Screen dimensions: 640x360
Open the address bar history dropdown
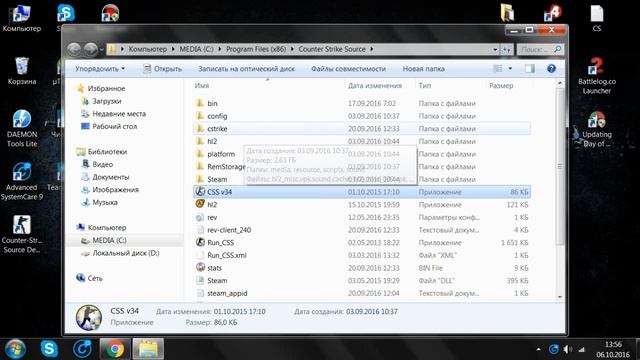click(495, 49)
